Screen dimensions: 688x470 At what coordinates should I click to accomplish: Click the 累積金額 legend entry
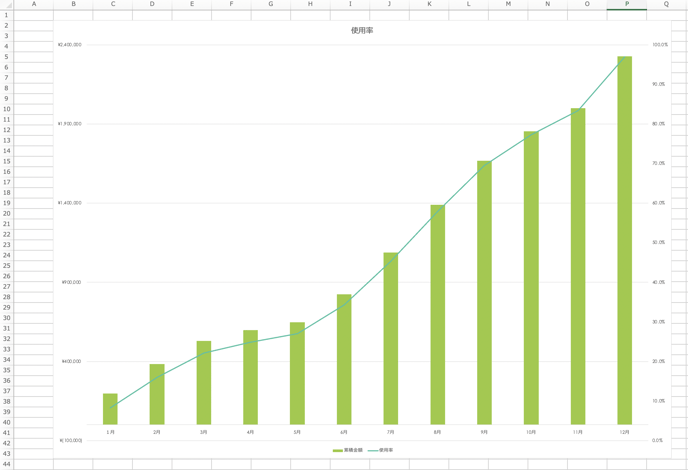click(341, 451)
